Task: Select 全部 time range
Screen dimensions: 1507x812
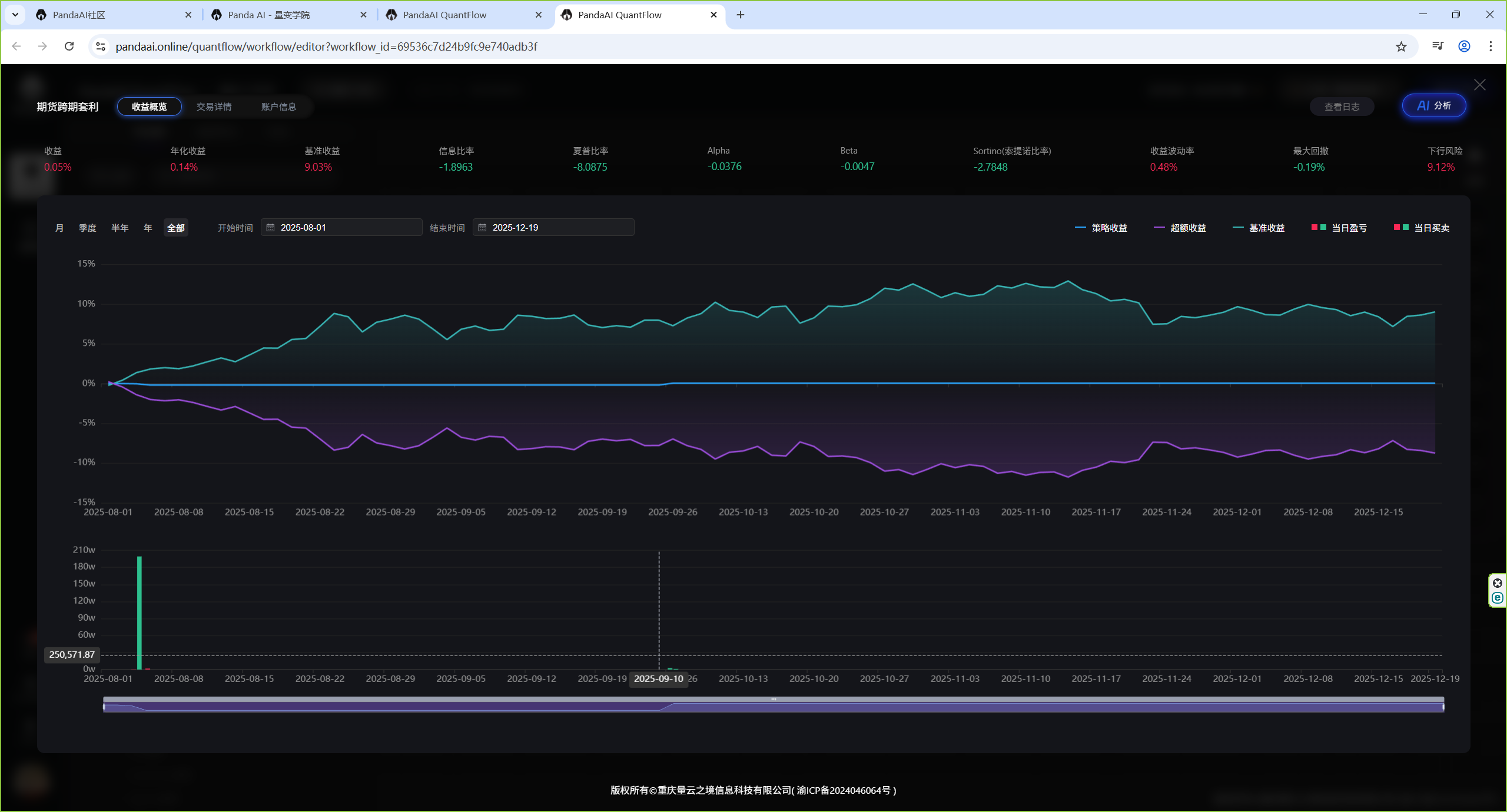Action: 176,228
